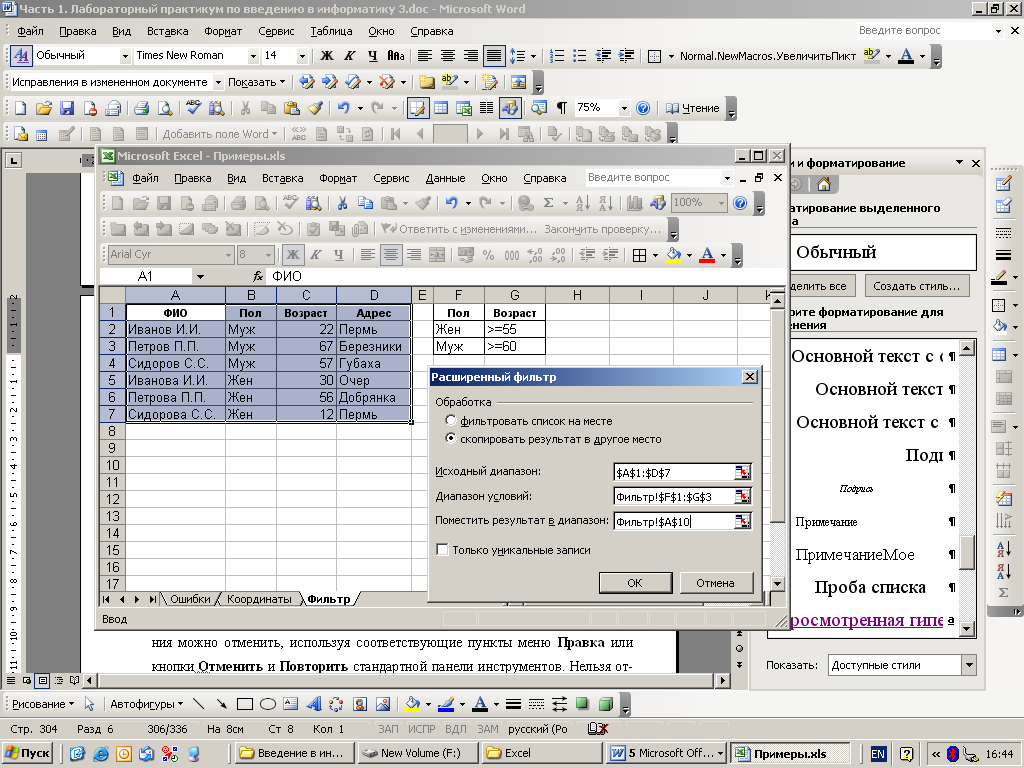Collapse dialog for Поместить результат field

click(x=743, y=521)
